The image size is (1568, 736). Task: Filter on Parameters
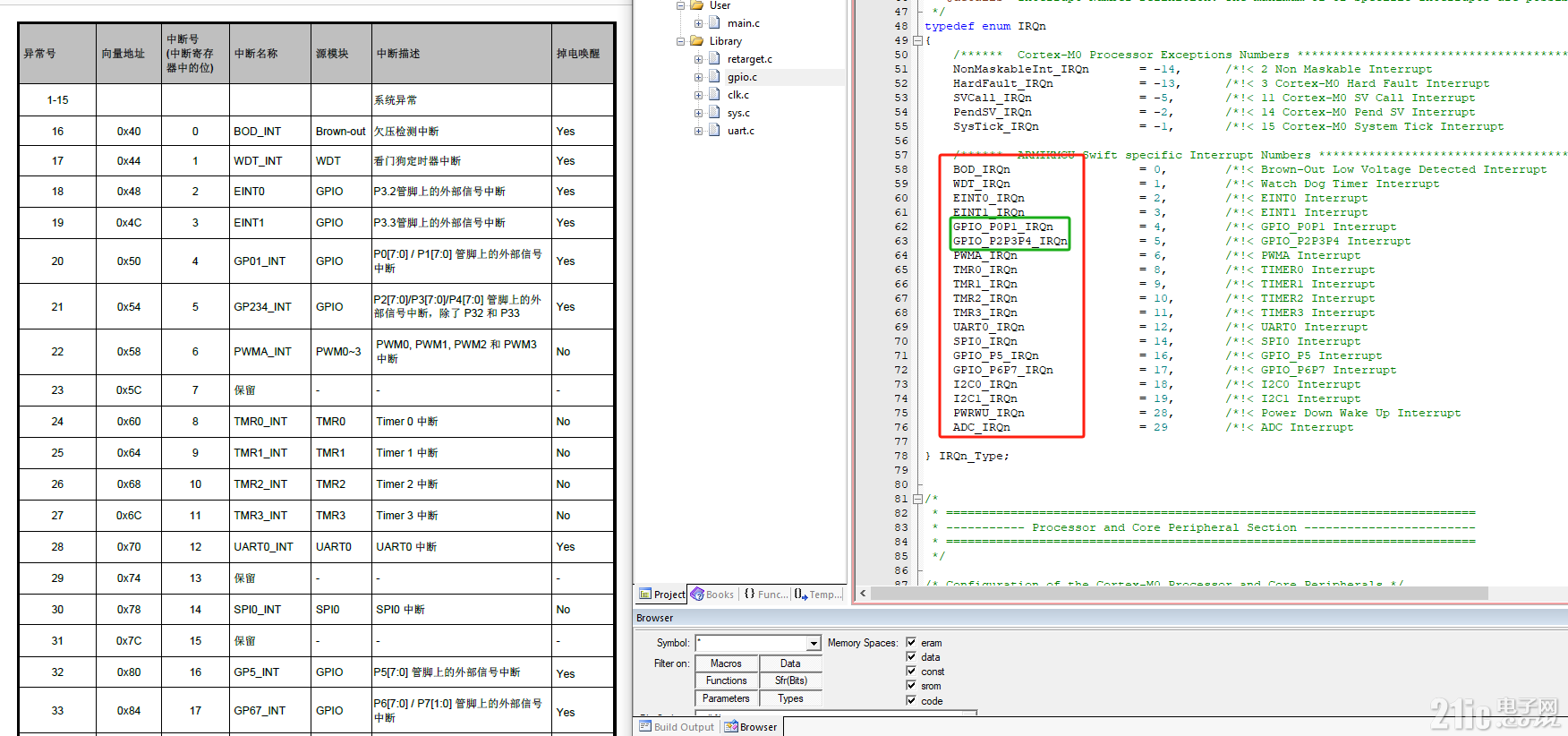[x=726, y=698]
